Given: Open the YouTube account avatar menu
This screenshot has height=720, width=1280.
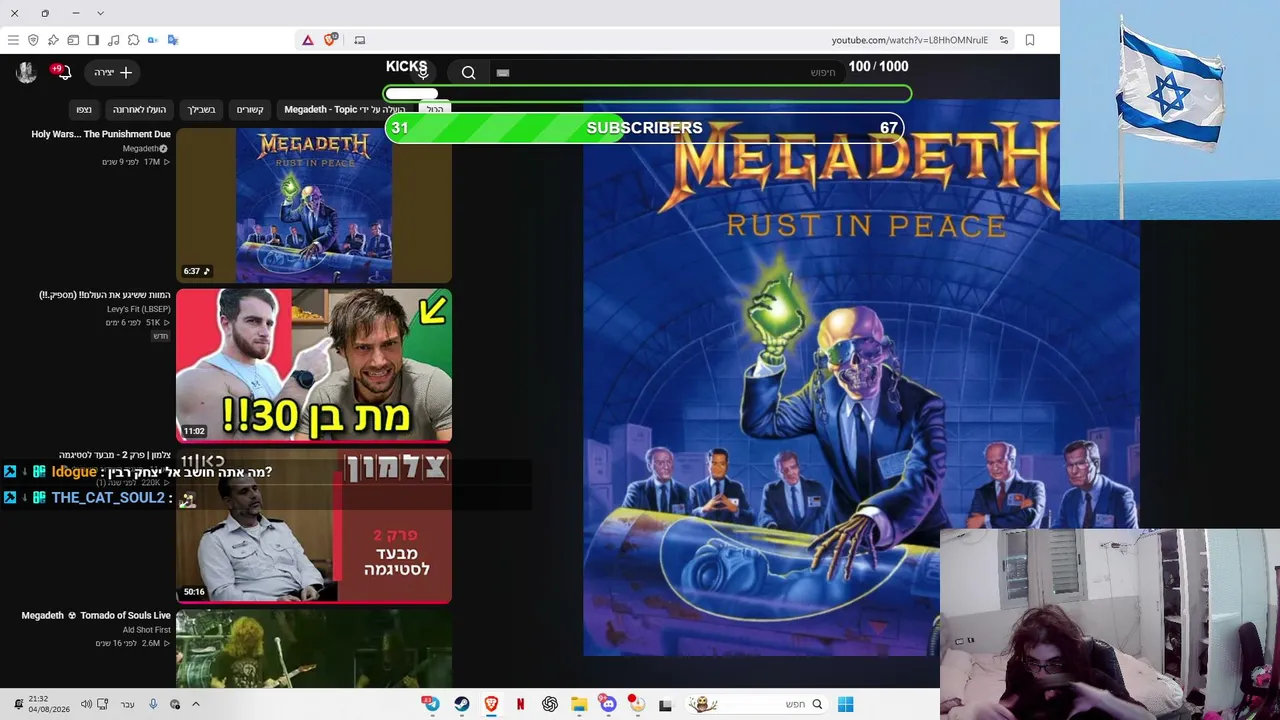Looking at the screenshot, I should coord(26,72).
